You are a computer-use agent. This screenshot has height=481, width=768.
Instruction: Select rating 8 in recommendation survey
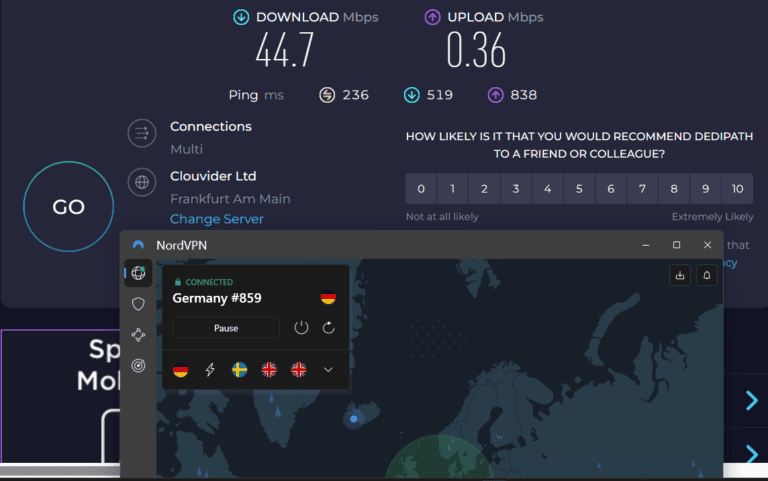(674, 189)
